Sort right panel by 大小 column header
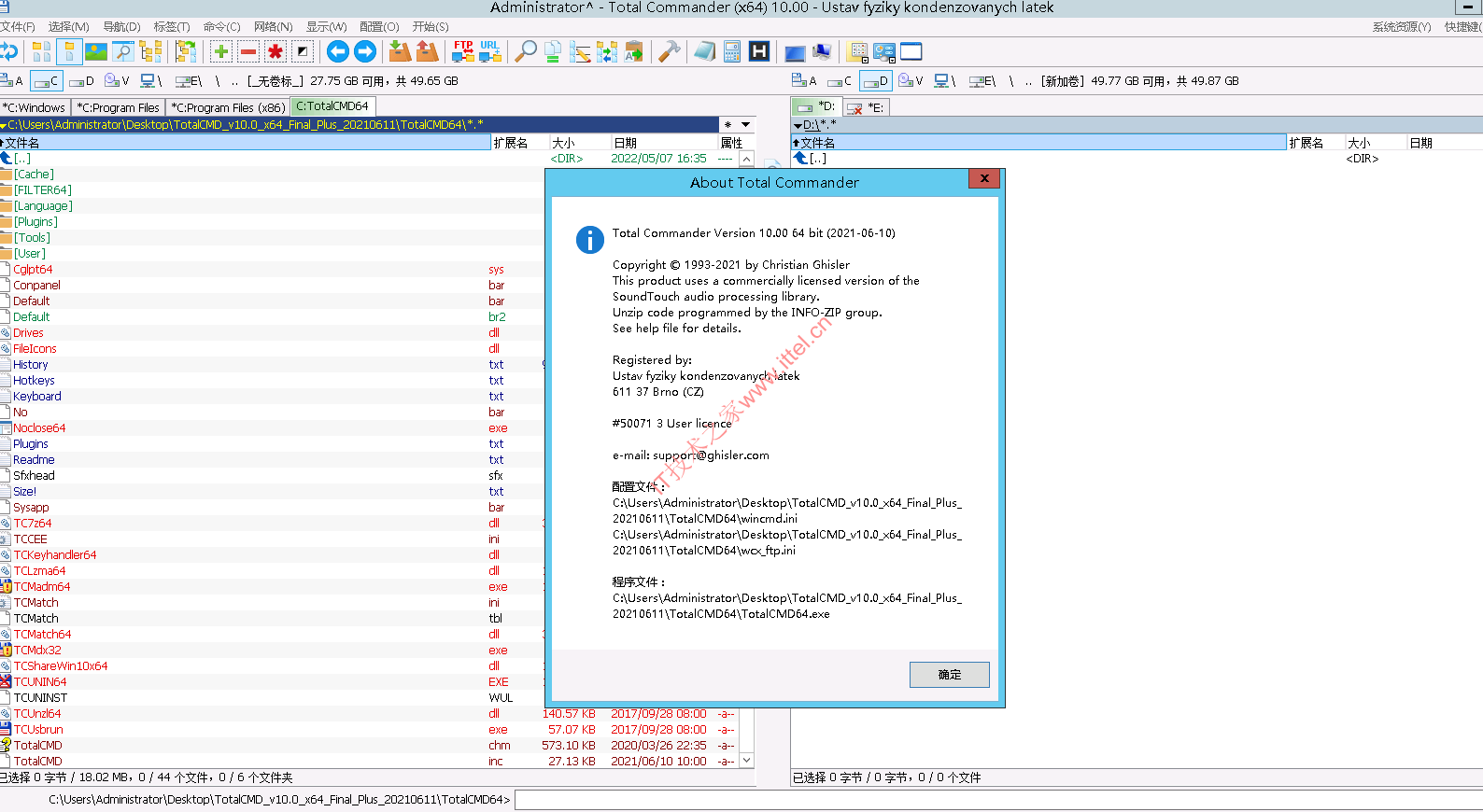Viewport: 1483px width, 812px height. [1376, 143]
